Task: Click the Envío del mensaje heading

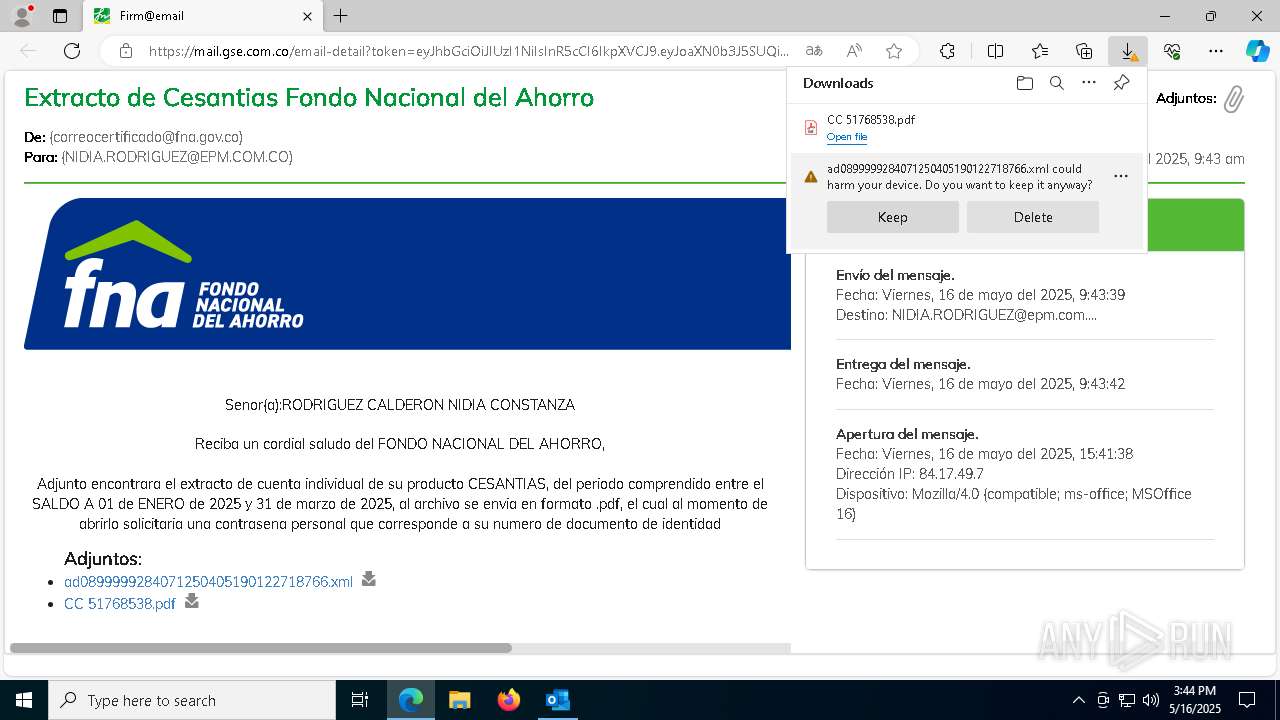Action: click(x=895, y=275)
